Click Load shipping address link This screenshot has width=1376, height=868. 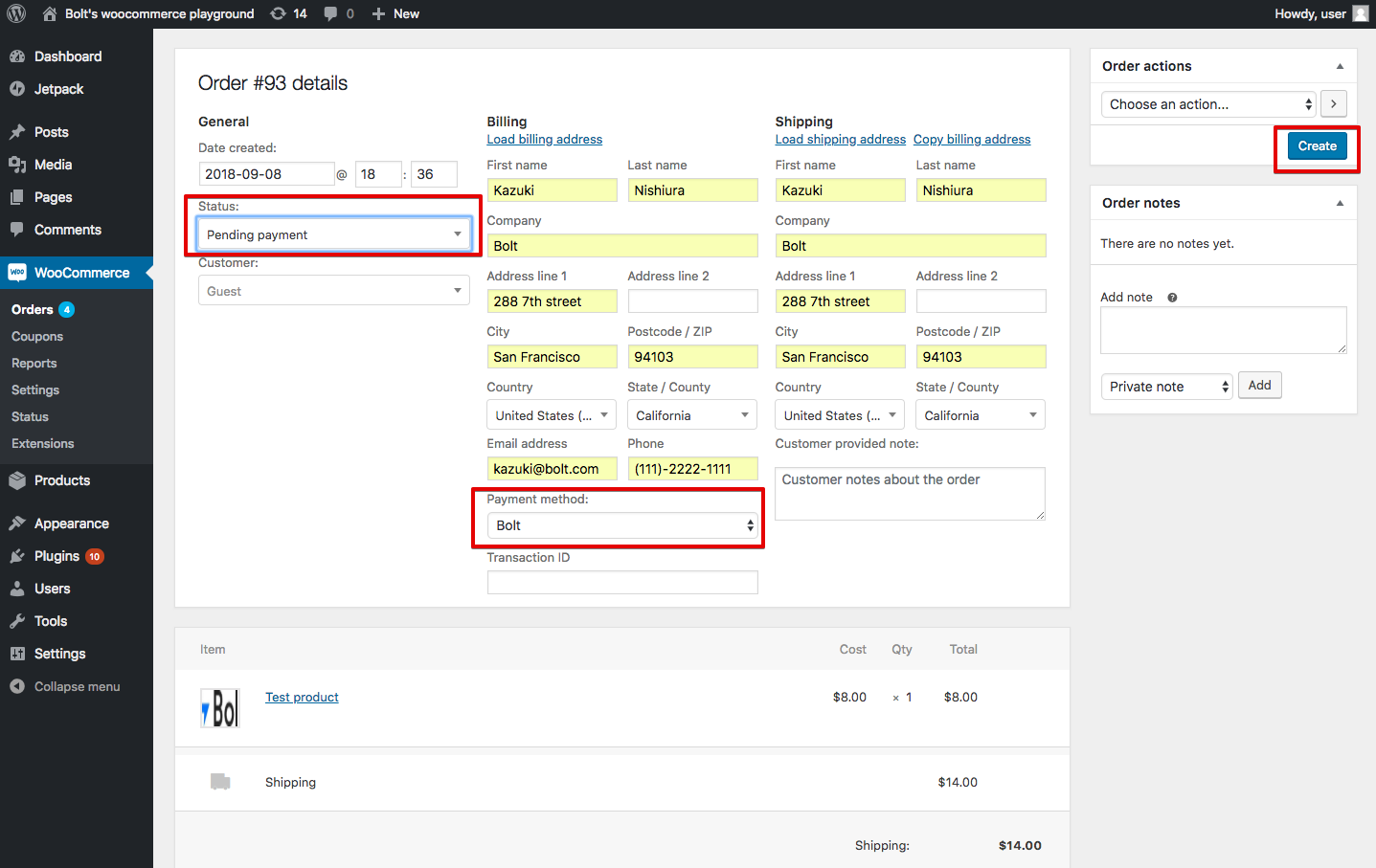click(x=841, y=140)
